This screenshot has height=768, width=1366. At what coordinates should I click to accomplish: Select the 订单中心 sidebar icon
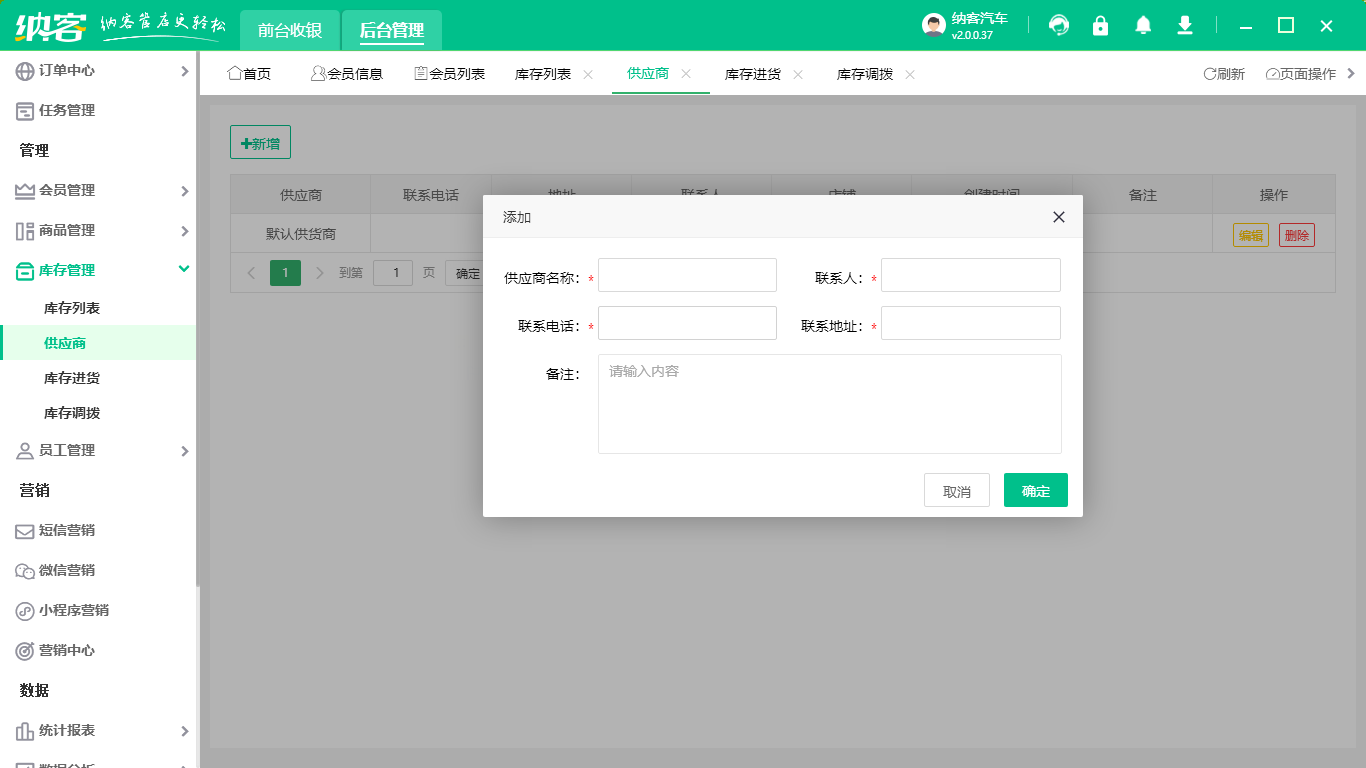[22, 70]
